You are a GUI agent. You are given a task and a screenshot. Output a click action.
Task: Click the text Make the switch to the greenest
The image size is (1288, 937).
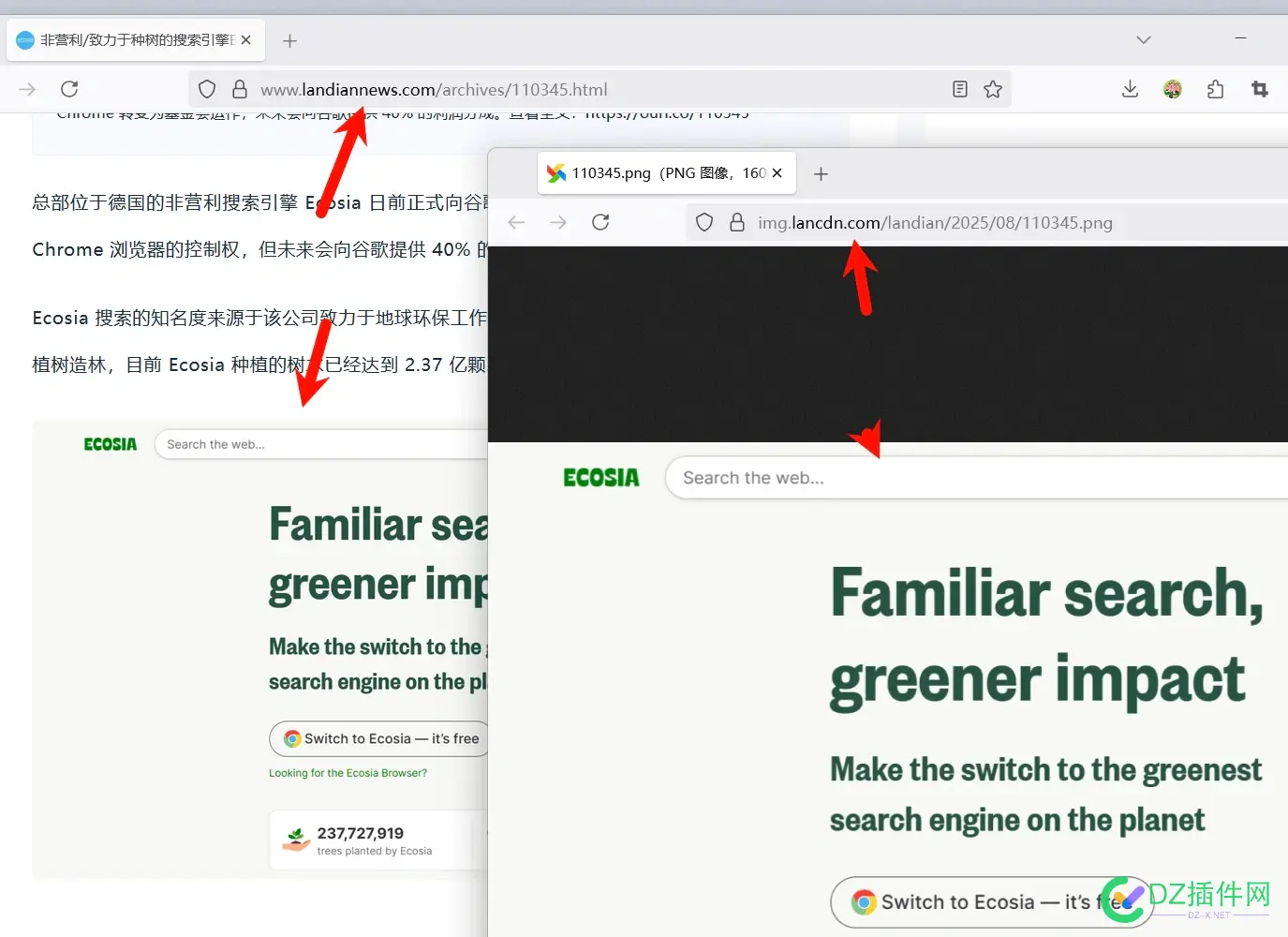(1045, 770)
